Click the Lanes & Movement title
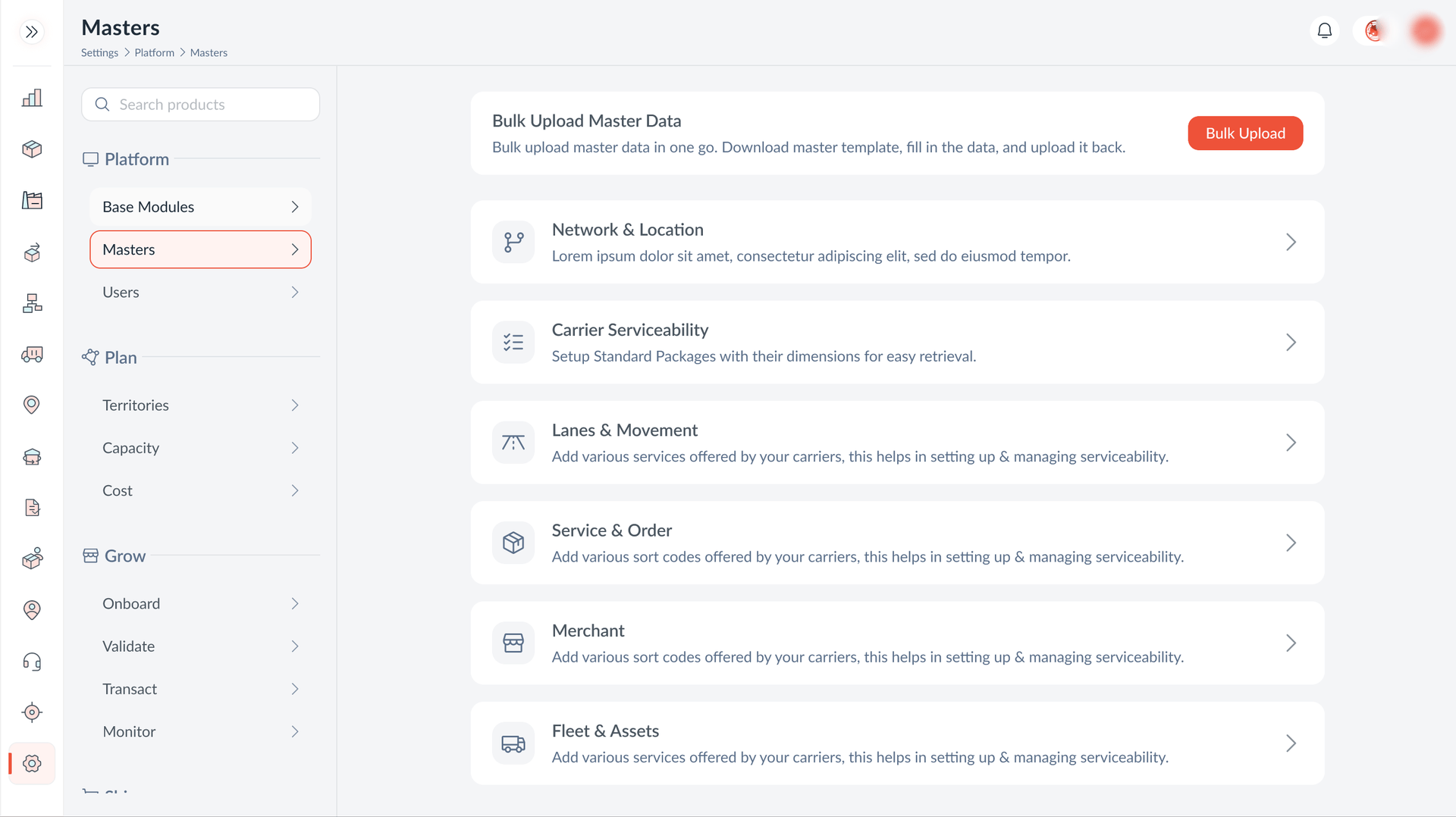This screenshot has width=1456, height=817. coord(624,430)
